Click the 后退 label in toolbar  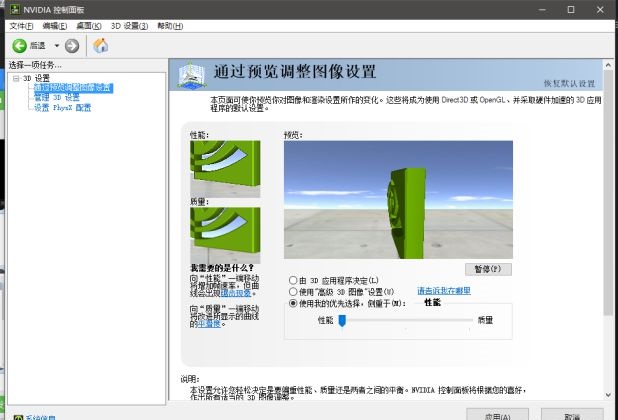coord(38,46)
